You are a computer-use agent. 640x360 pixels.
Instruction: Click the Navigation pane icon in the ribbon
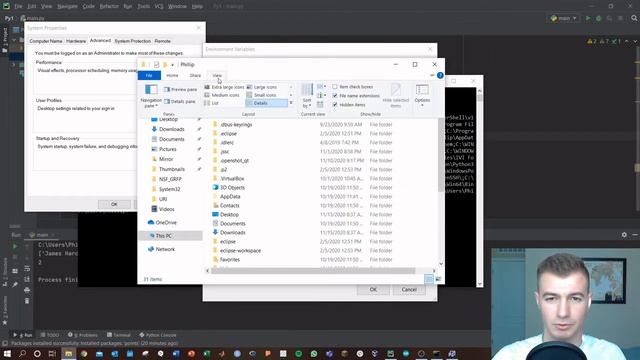[x=151, y=90]
